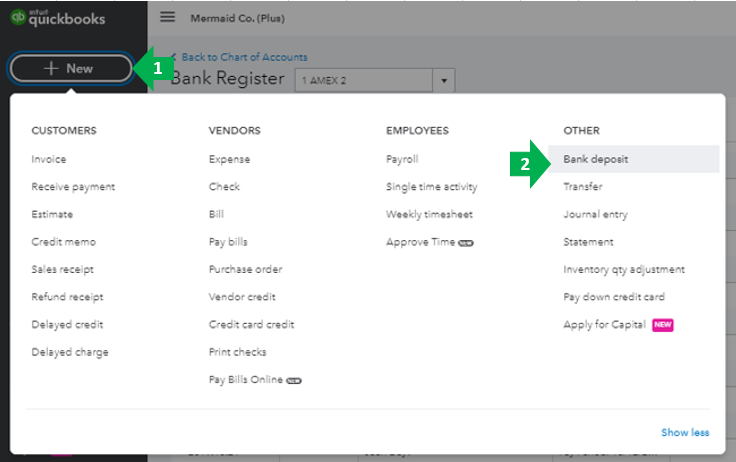The width and height of the screenshot is (736, 462).
Task: Click the Bank Register heading
Action: [x=228, y=78]
